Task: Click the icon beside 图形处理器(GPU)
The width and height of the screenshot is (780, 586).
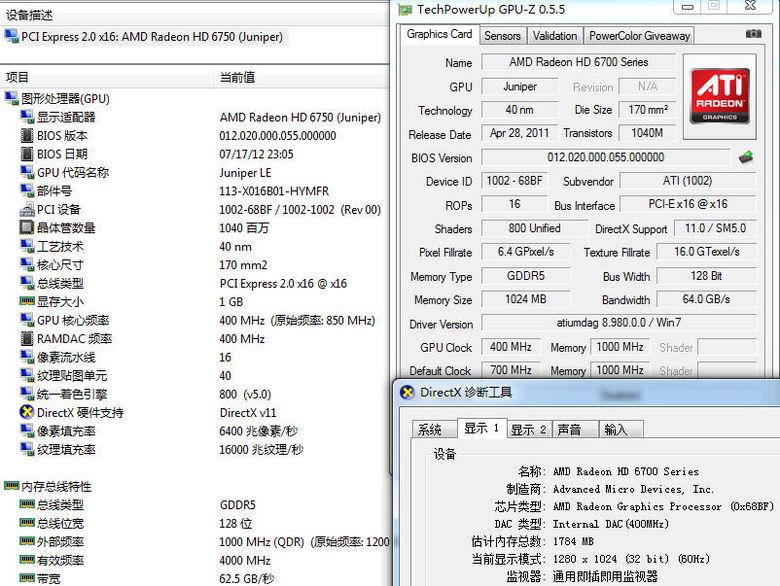Action: [11, 98]
